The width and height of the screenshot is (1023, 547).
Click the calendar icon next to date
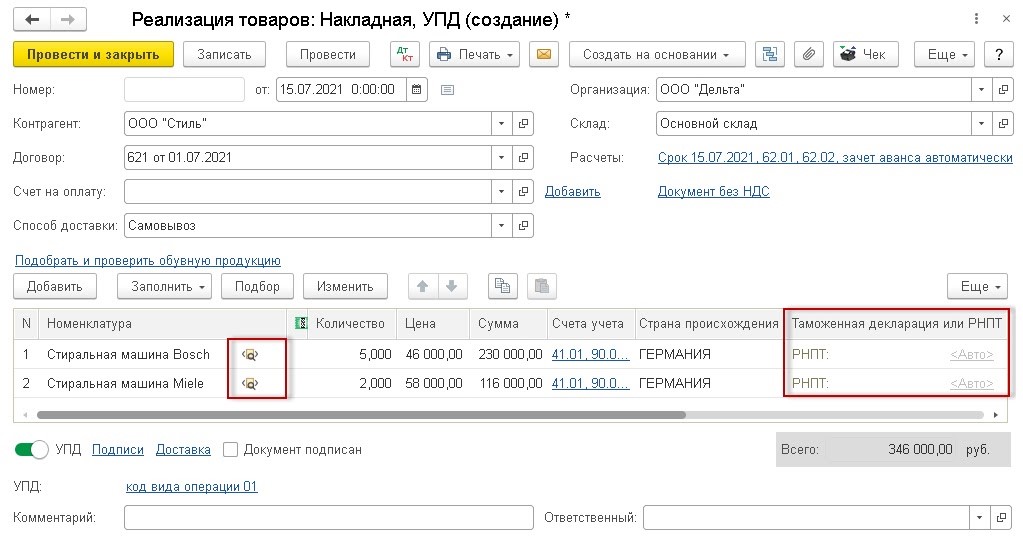(x=417, y=90)
